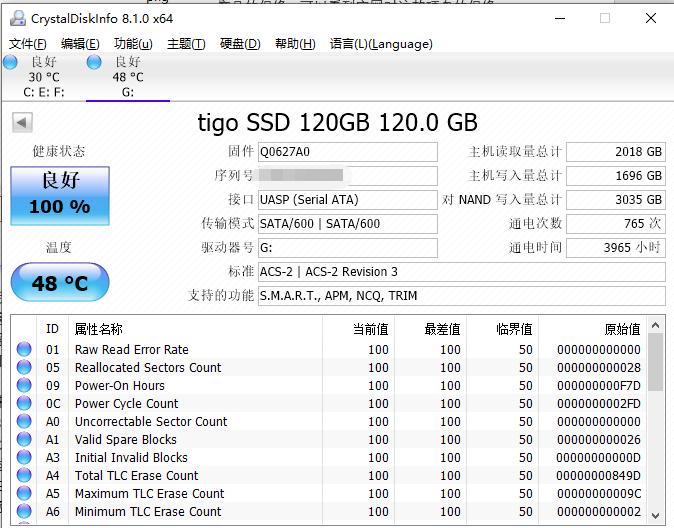Click the host writes value 1696 GB

point(616,176)
